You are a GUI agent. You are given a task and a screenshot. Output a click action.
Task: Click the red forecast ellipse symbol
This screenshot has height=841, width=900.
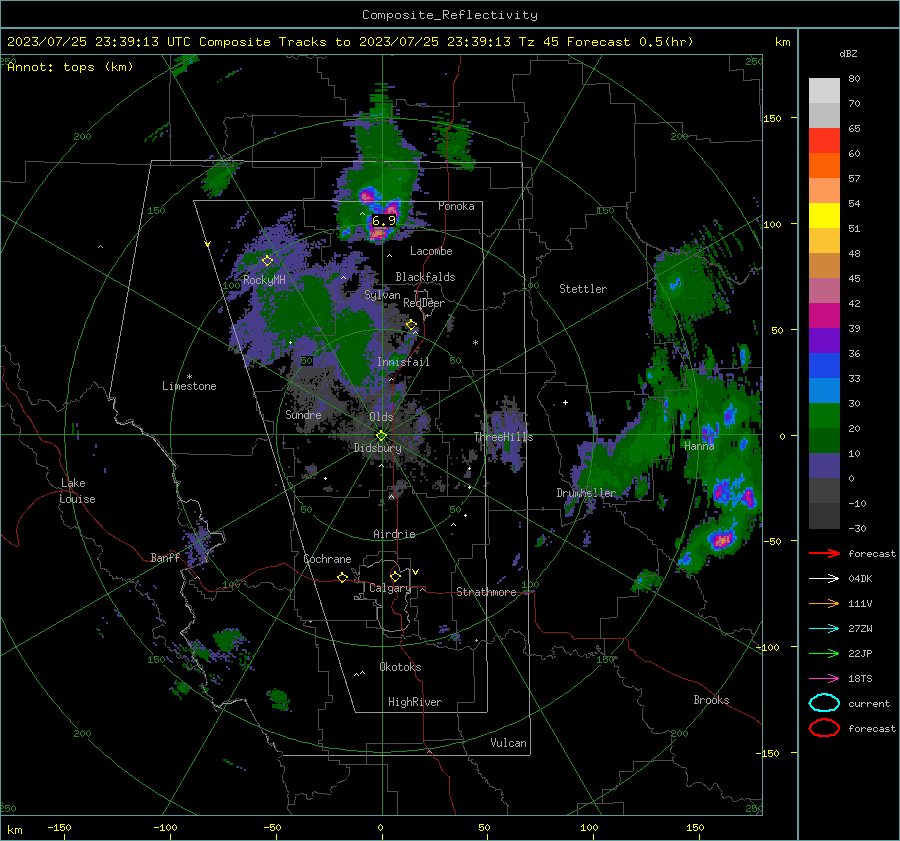click(x=824, y=728)
